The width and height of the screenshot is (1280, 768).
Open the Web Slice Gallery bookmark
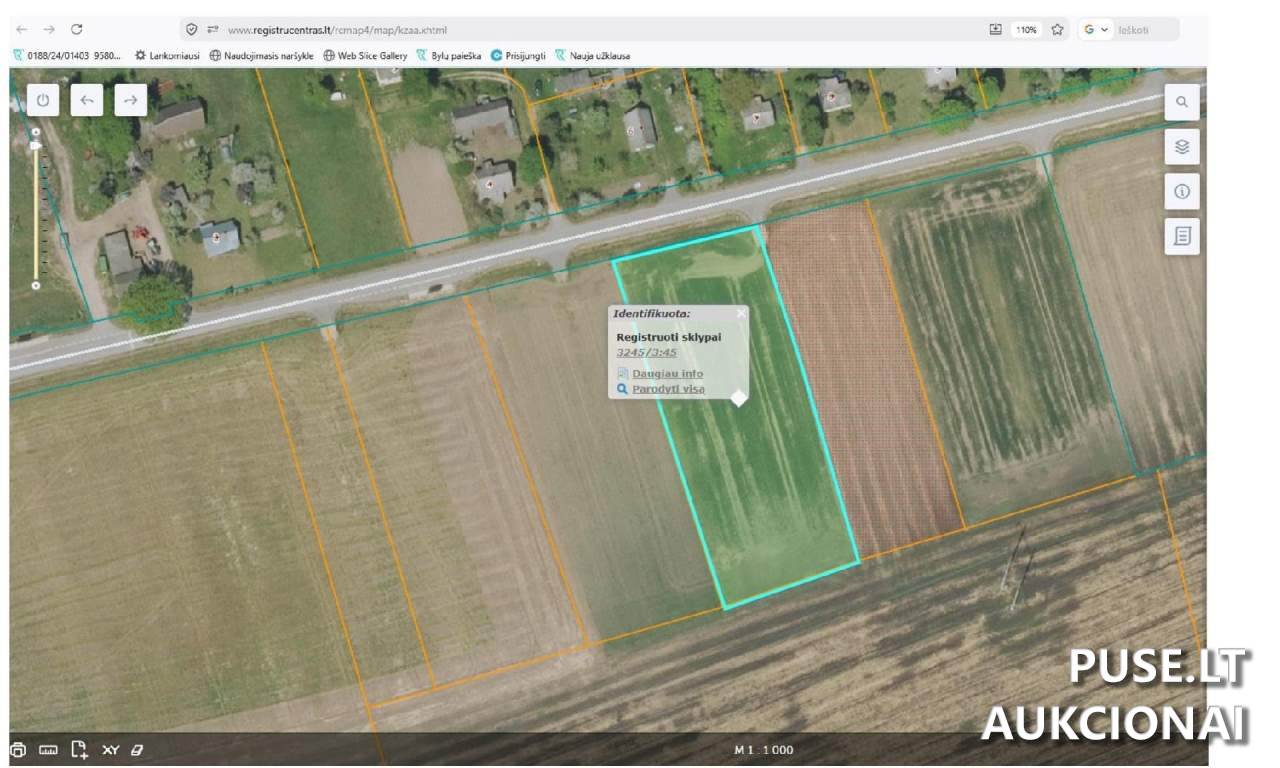(x=365, y=56)
